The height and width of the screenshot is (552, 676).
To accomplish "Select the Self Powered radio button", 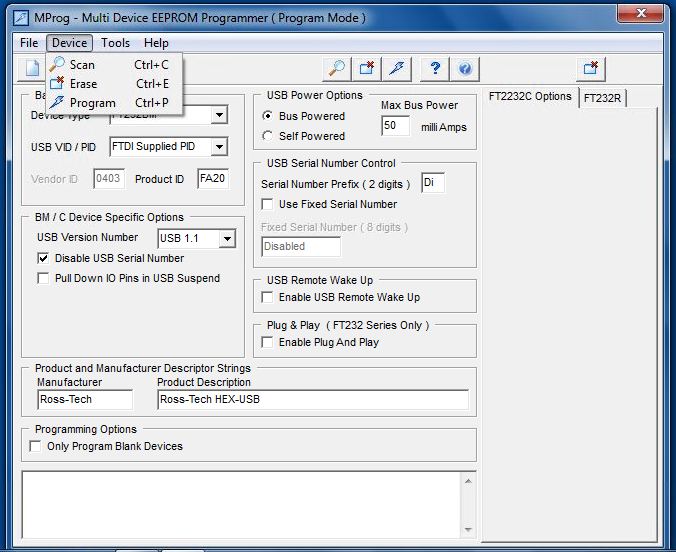I will [267, 136].
